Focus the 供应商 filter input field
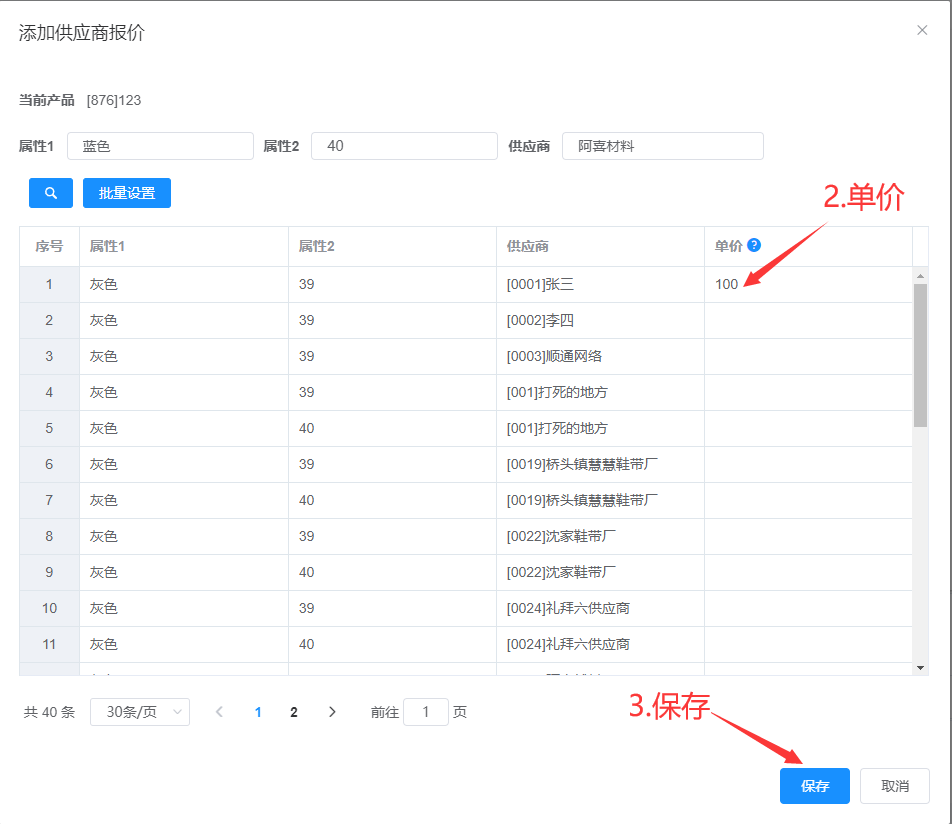The width and height of the screenshot is (952, 824). [662, 146]
